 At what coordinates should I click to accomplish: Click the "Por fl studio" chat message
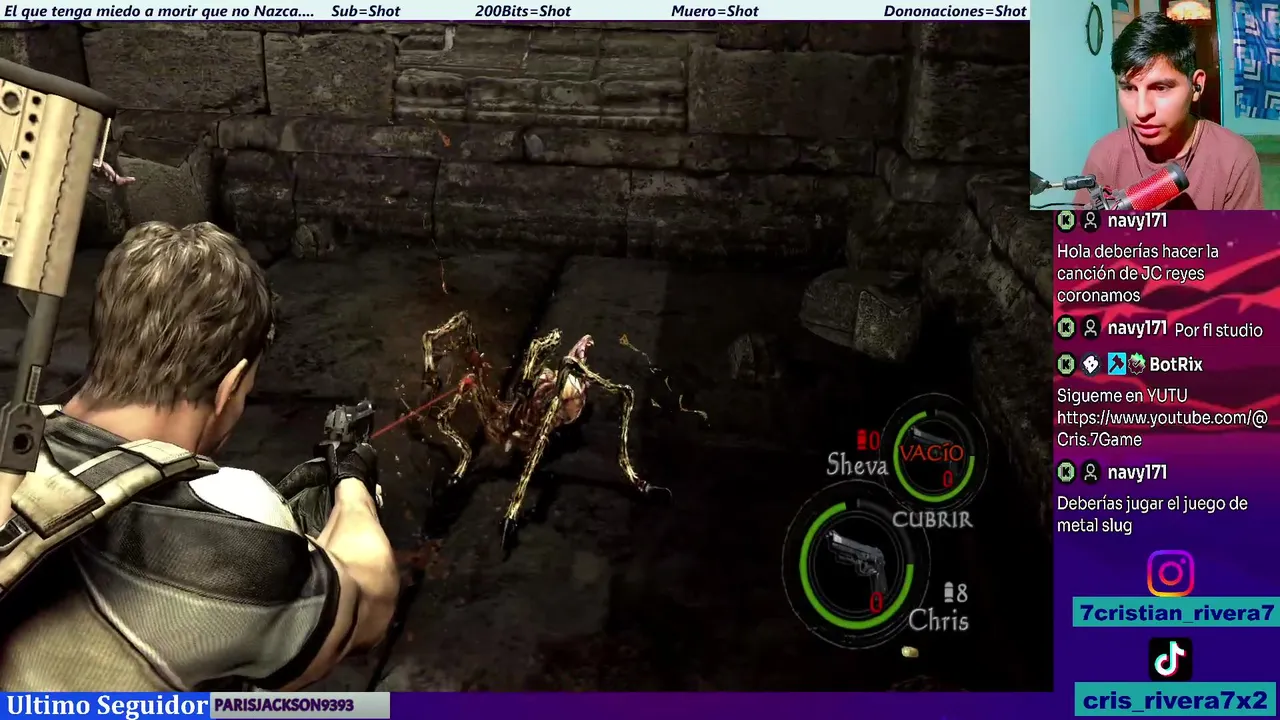[x=1218, y=330]
